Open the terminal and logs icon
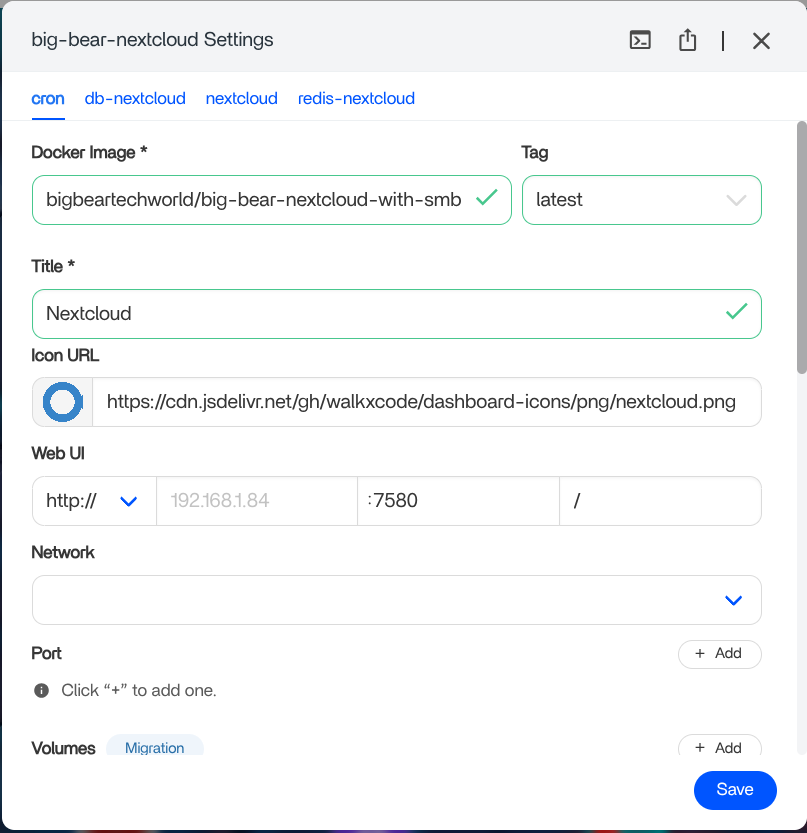The height and width of the screenshot is (833, 807). (x=640, y=40)
